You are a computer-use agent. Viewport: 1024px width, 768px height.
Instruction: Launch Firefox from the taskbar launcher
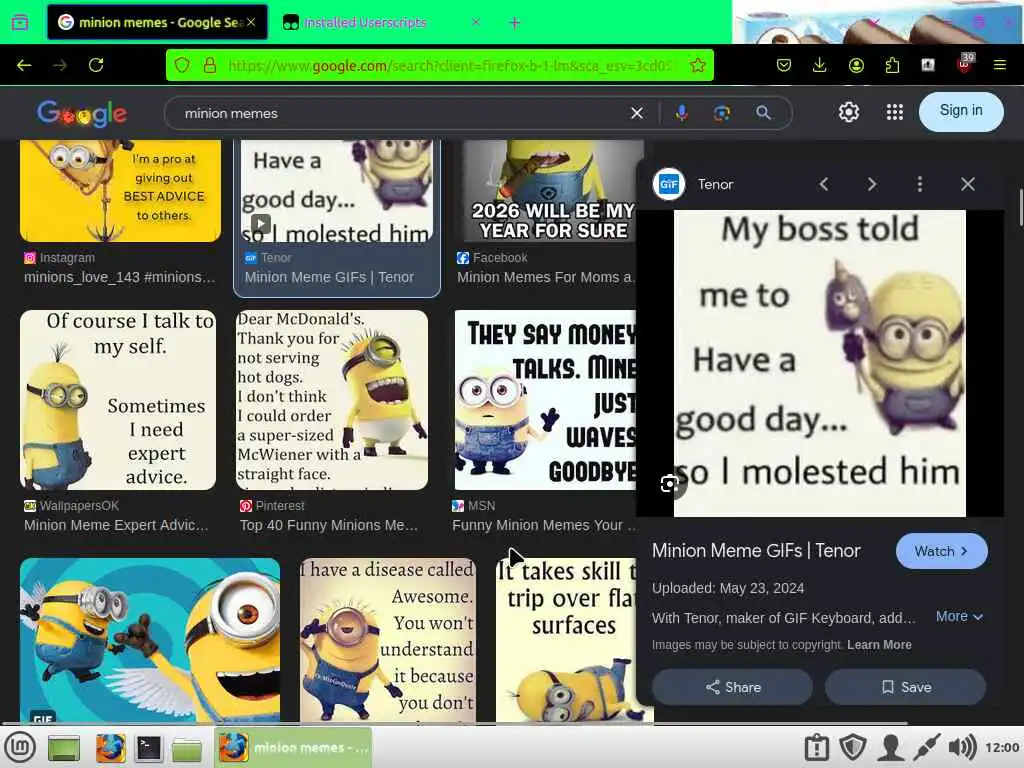110,748
